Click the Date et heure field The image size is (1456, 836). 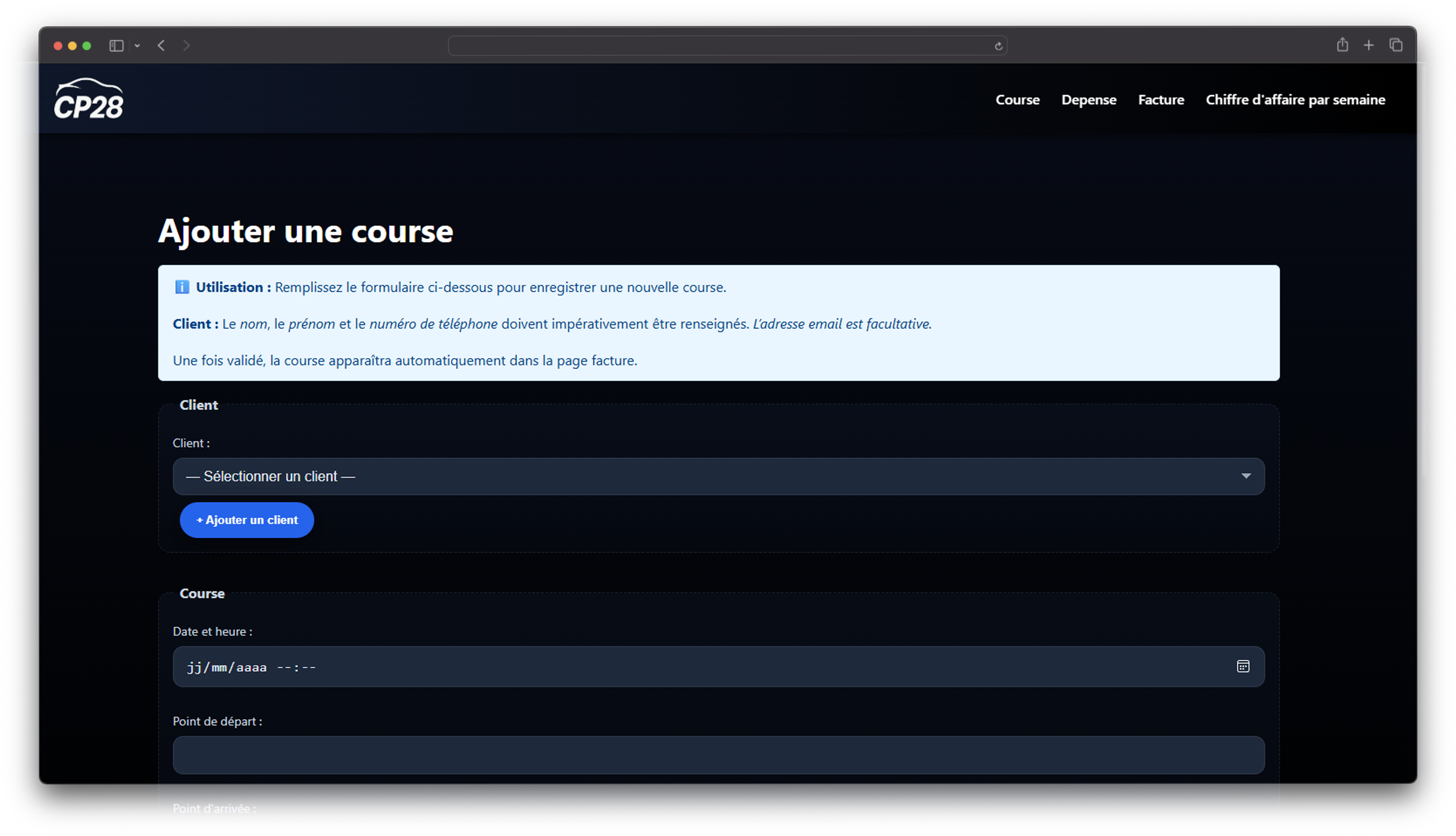pos(689,667)
